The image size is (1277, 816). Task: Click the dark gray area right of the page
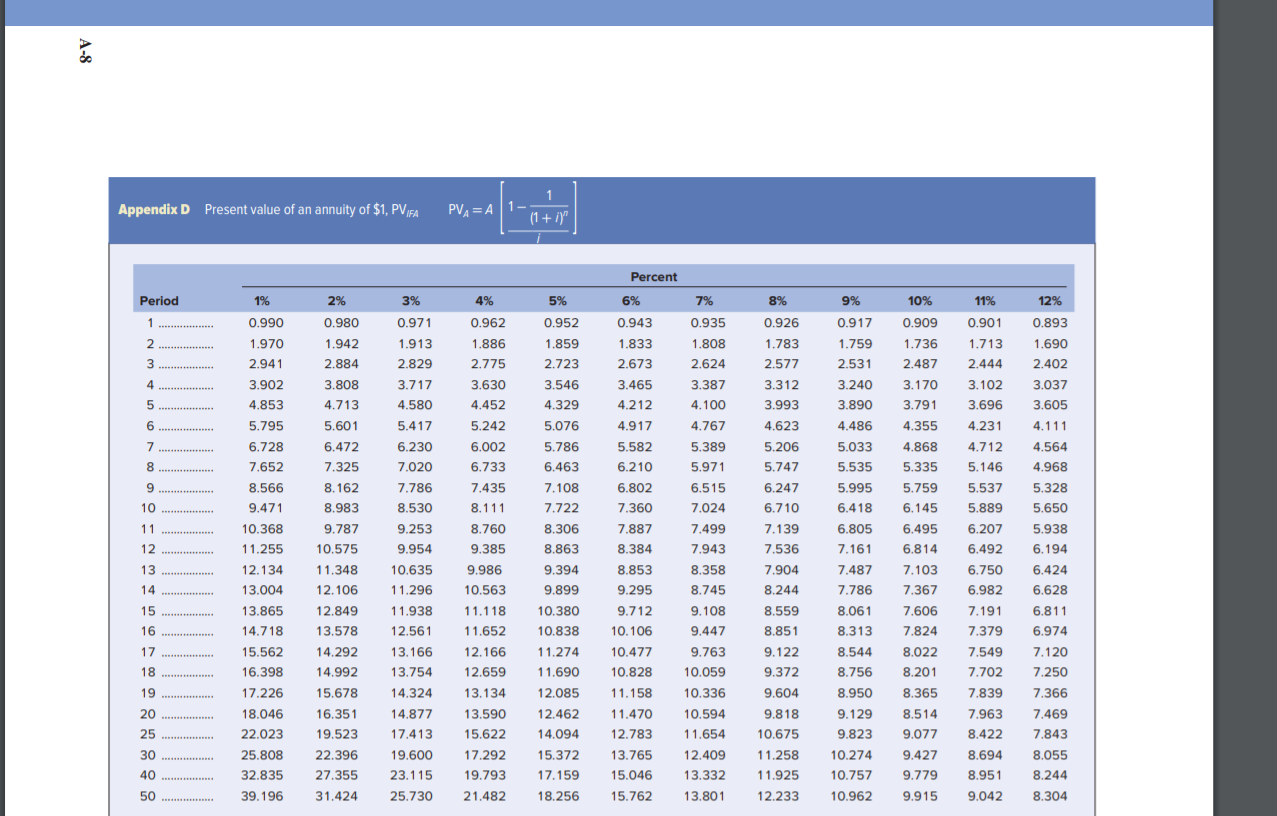(x=1245, y=400)
